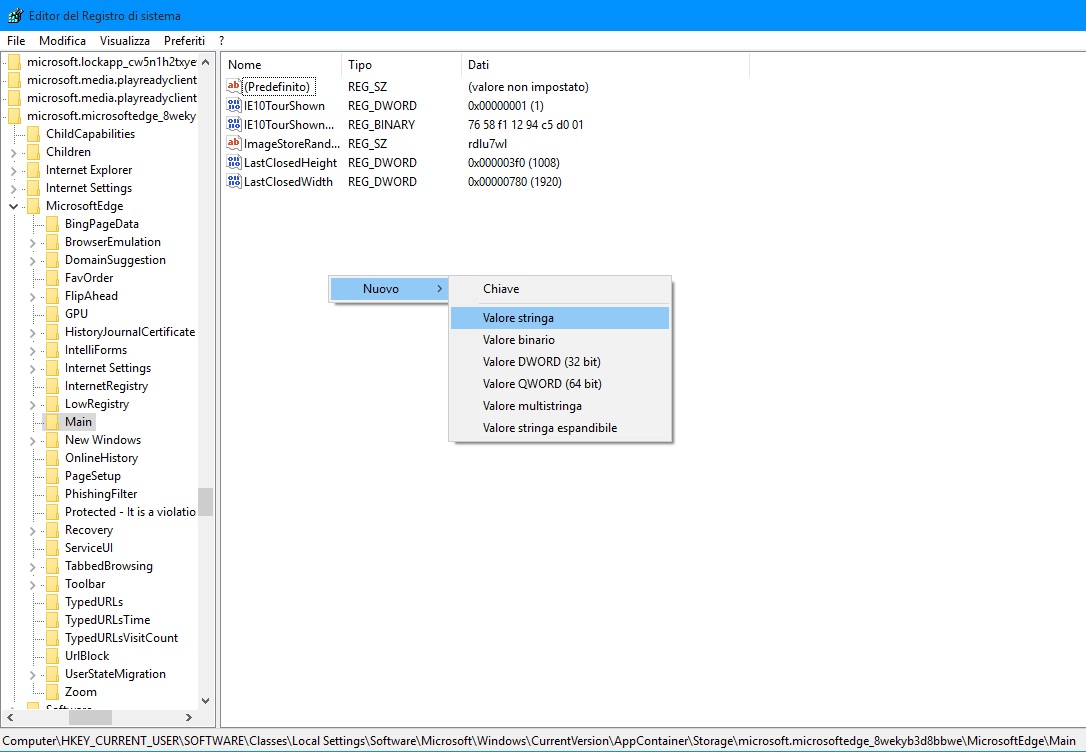Click the Registry Editor icon in the title bar

coord(15,15)
